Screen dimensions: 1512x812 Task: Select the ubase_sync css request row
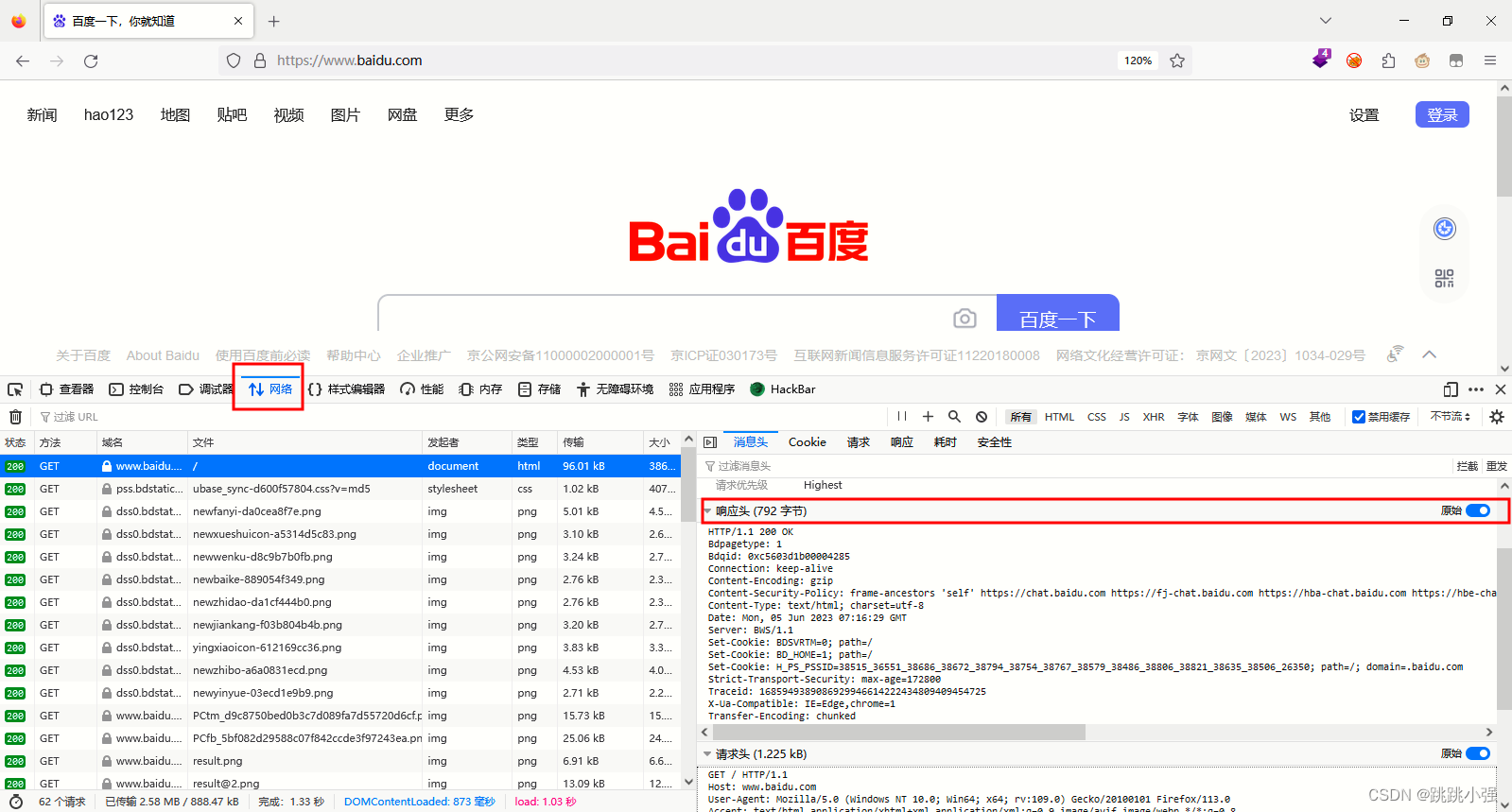pyautogui.click(x=340, y=489)
